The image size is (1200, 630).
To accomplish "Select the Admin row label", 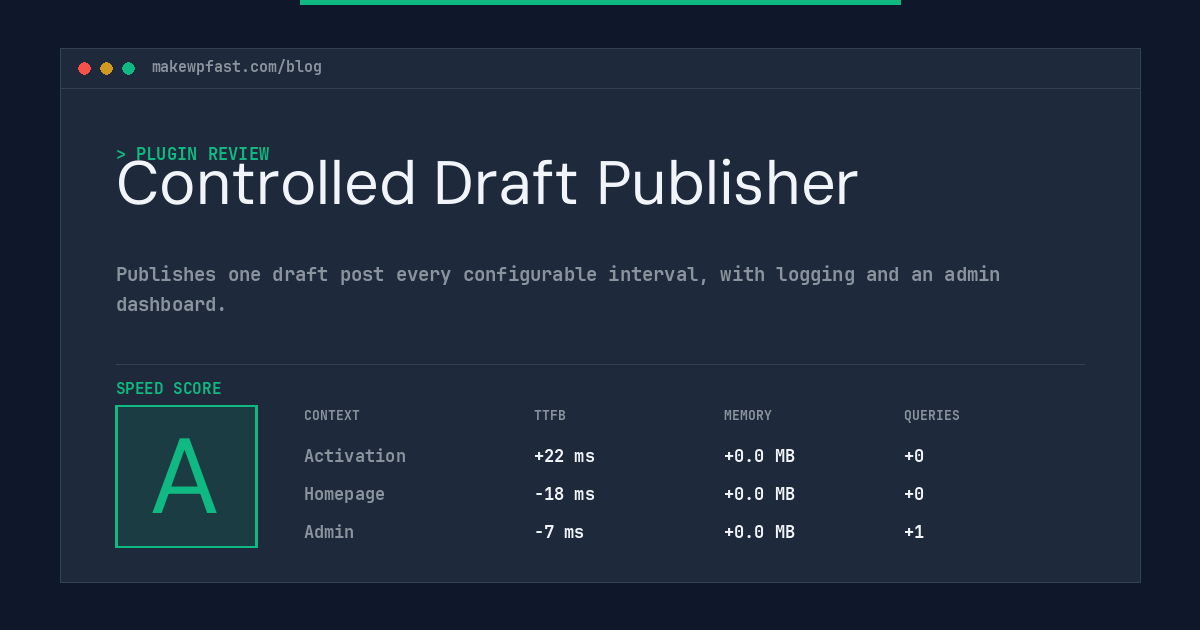I will (x=329, y=532).
